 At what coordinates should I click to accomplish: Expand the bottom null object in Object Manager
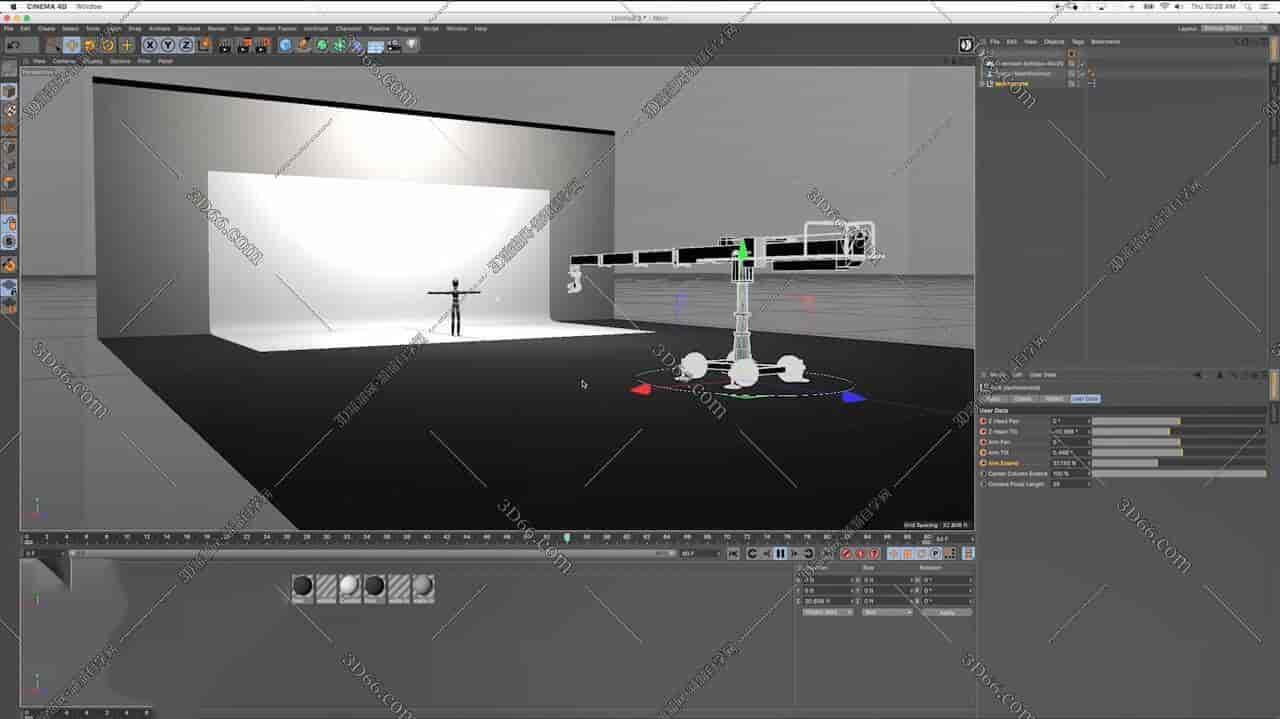(982, 84)
